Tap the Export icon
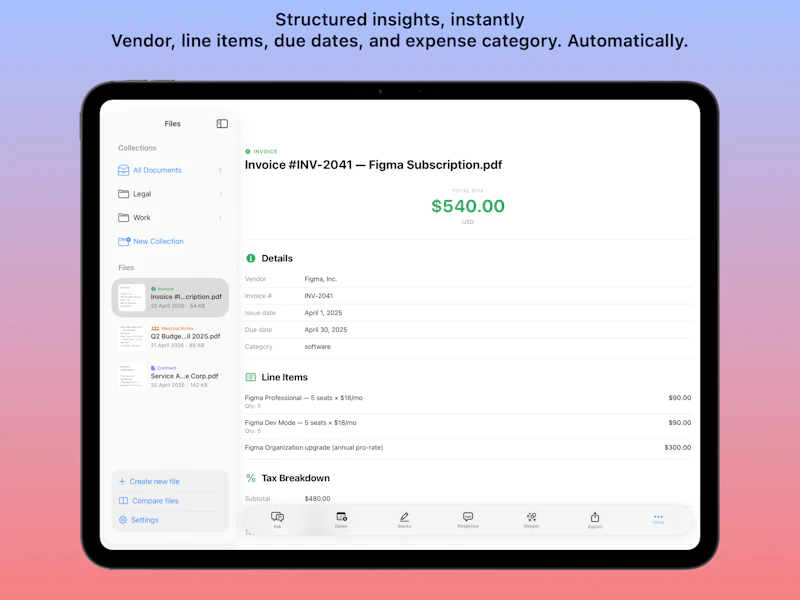The image size is (800, 600). click(594, 515)
